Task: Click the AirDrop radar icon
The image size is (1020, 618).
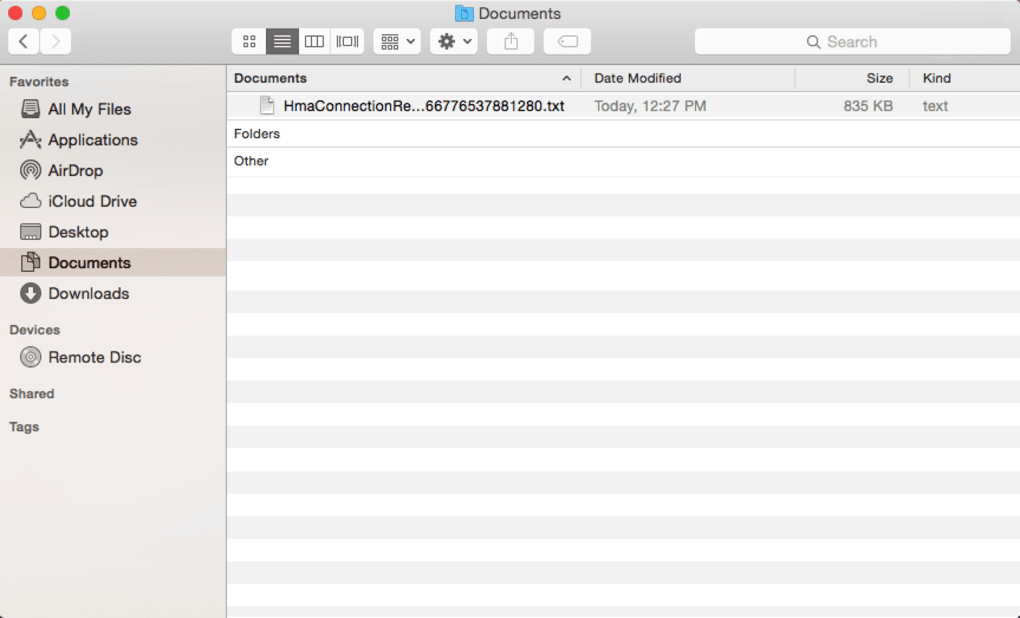Action: coord(30,170)
